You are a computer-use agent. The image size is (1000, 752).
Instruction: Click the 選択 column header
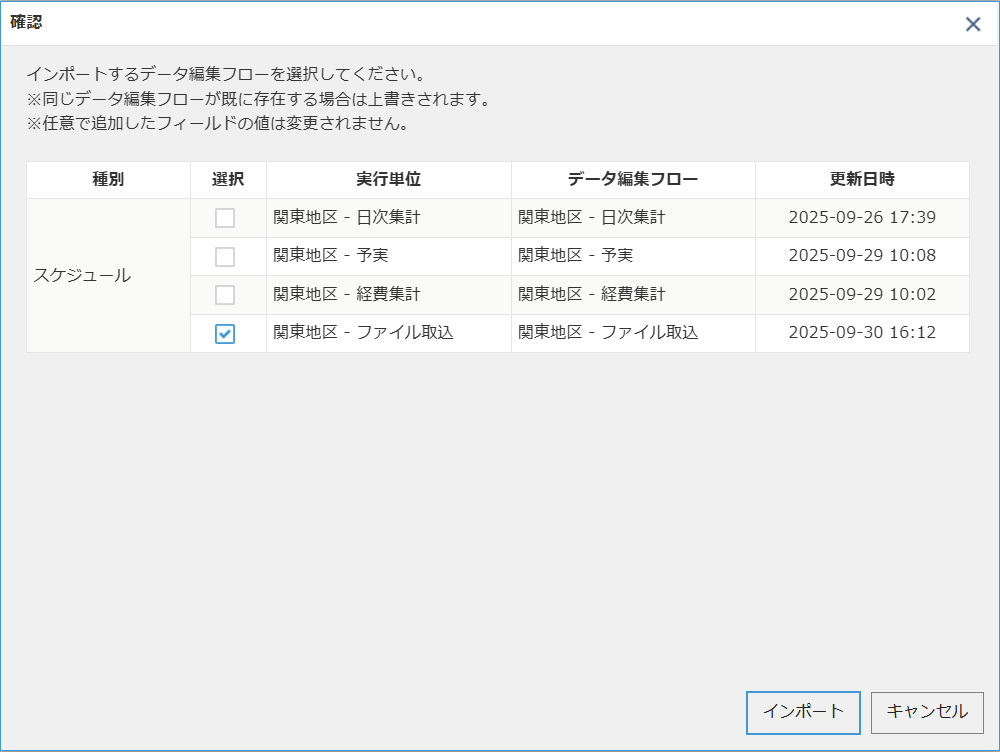point(228,180)
